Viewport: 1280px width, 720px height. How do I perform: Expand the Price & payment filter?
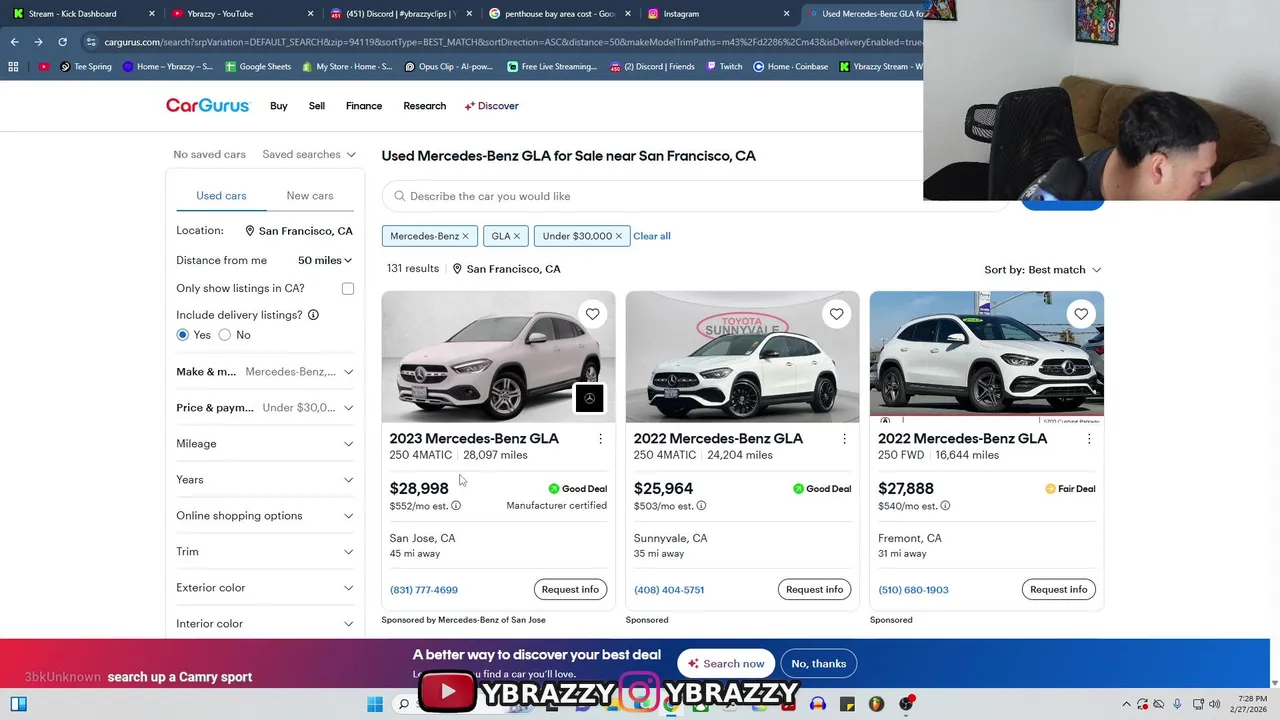(x=265, y=408)
